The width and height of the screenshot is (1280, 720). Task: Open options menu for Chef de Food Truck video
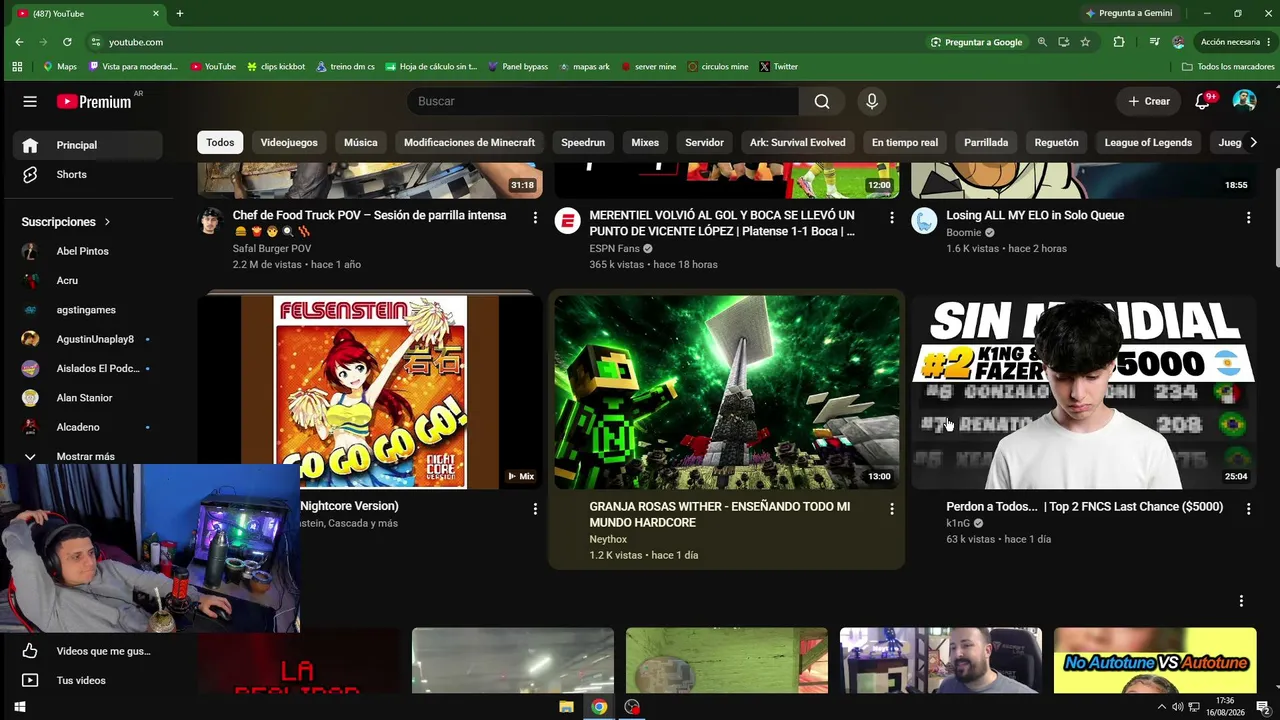tap(535, 217)
